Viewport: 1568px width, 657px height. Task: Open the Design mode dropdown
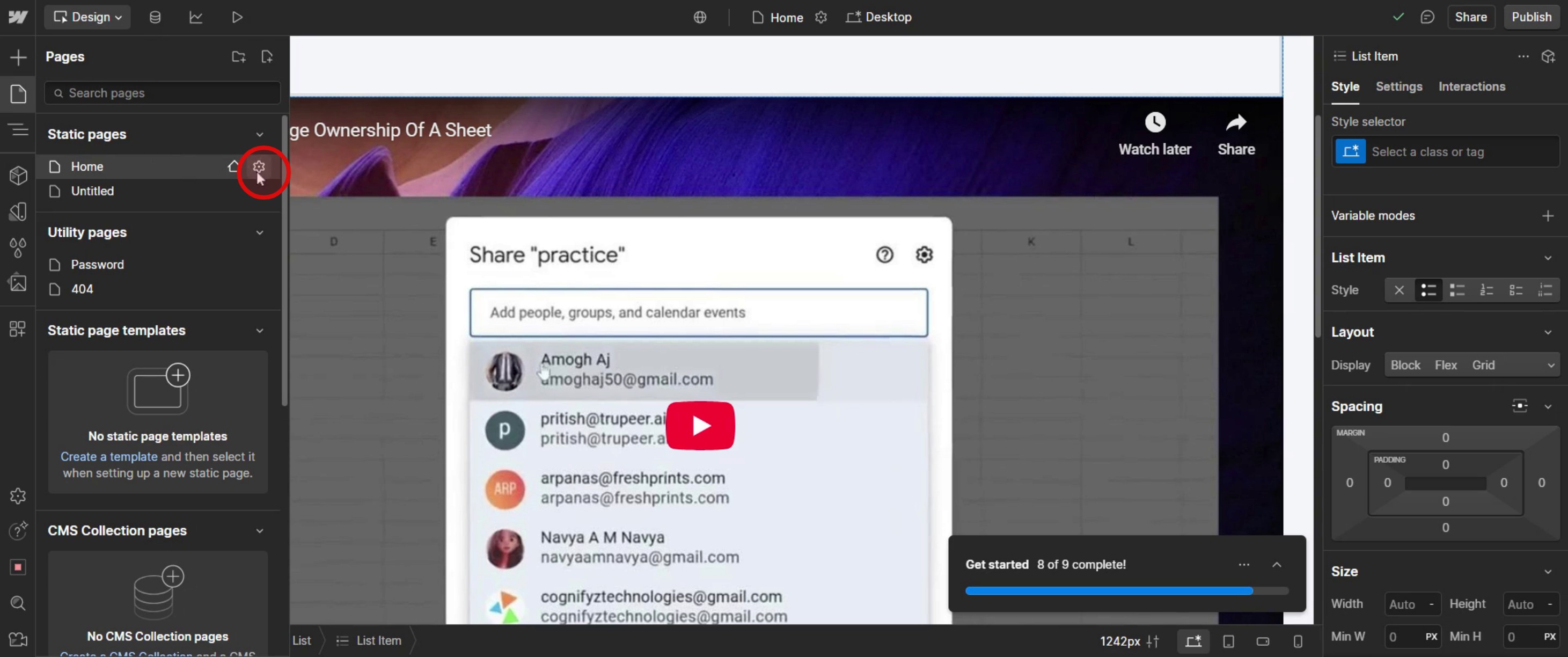(x=87, y=17)
